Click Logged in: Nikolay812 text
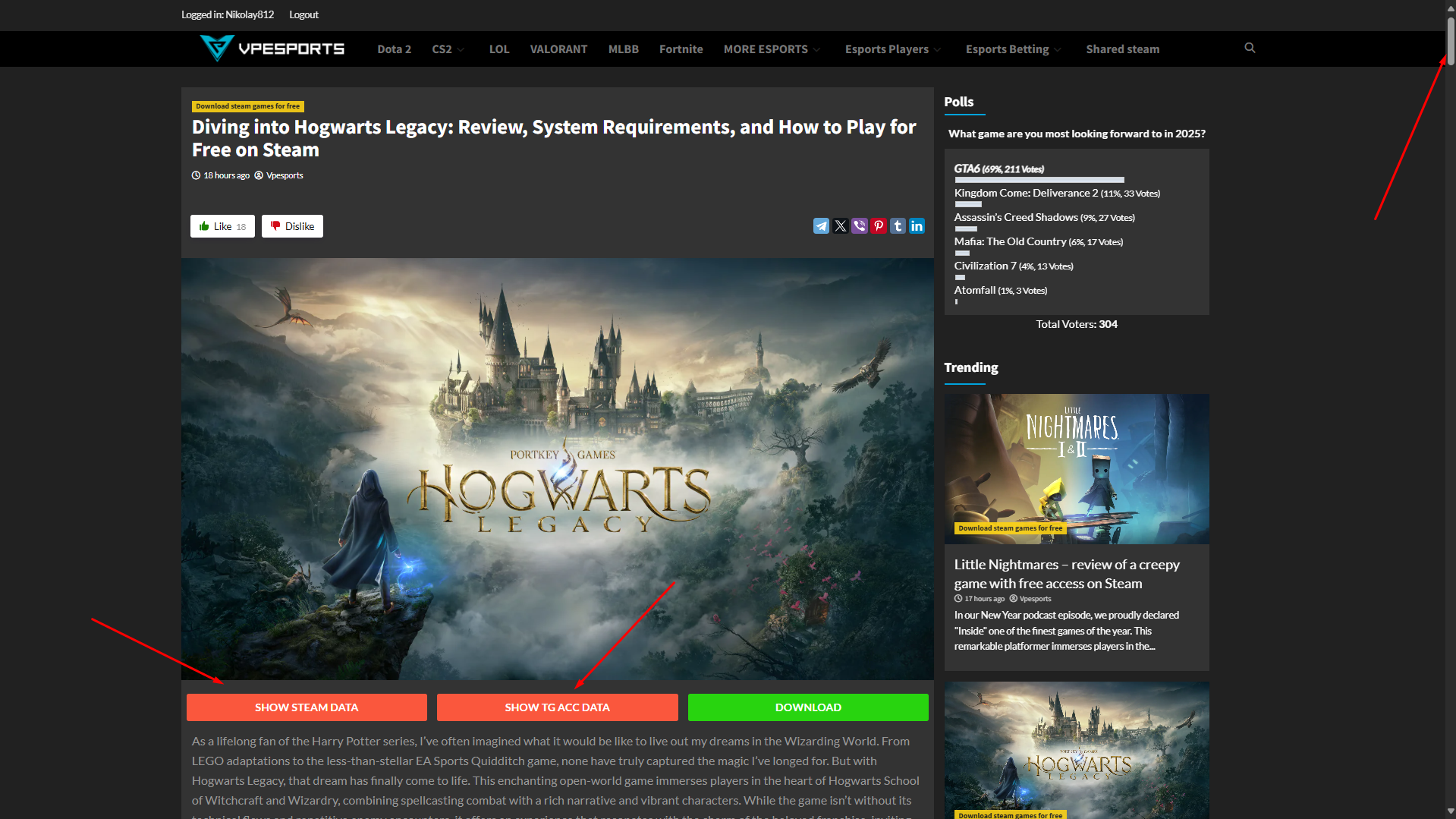This screenshot has width=1456, height=819. [x=228, y=14]
